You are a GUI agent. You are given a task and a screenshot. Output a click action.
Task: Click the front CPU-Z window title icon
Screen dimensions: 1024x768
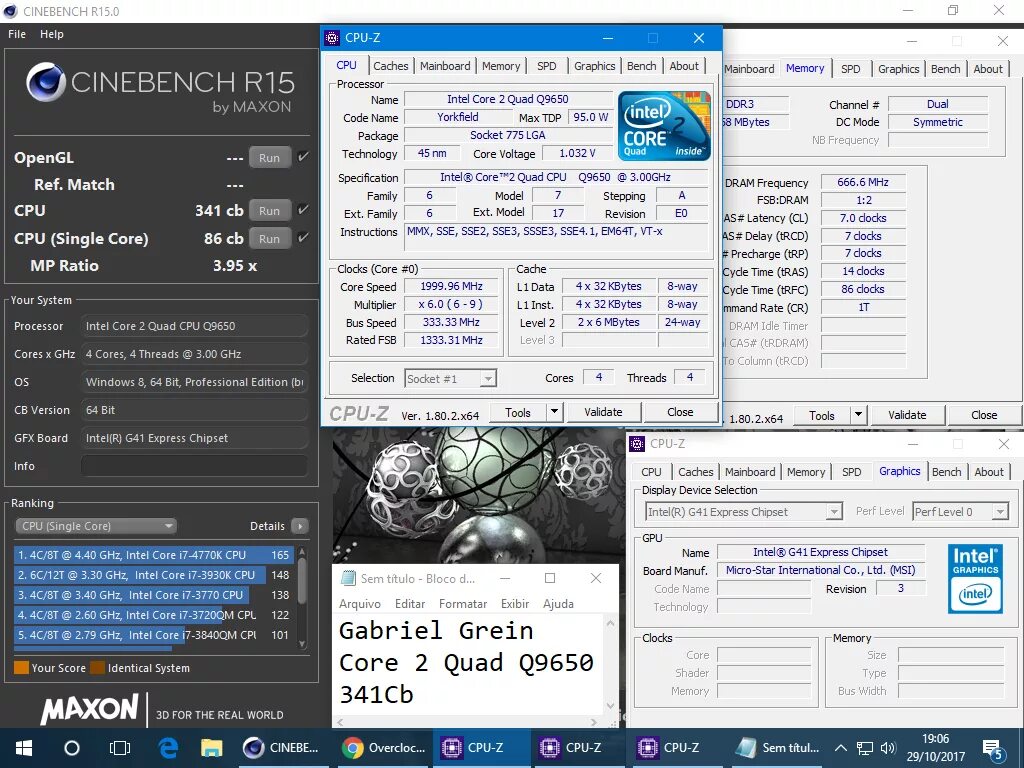pos(332,38)
